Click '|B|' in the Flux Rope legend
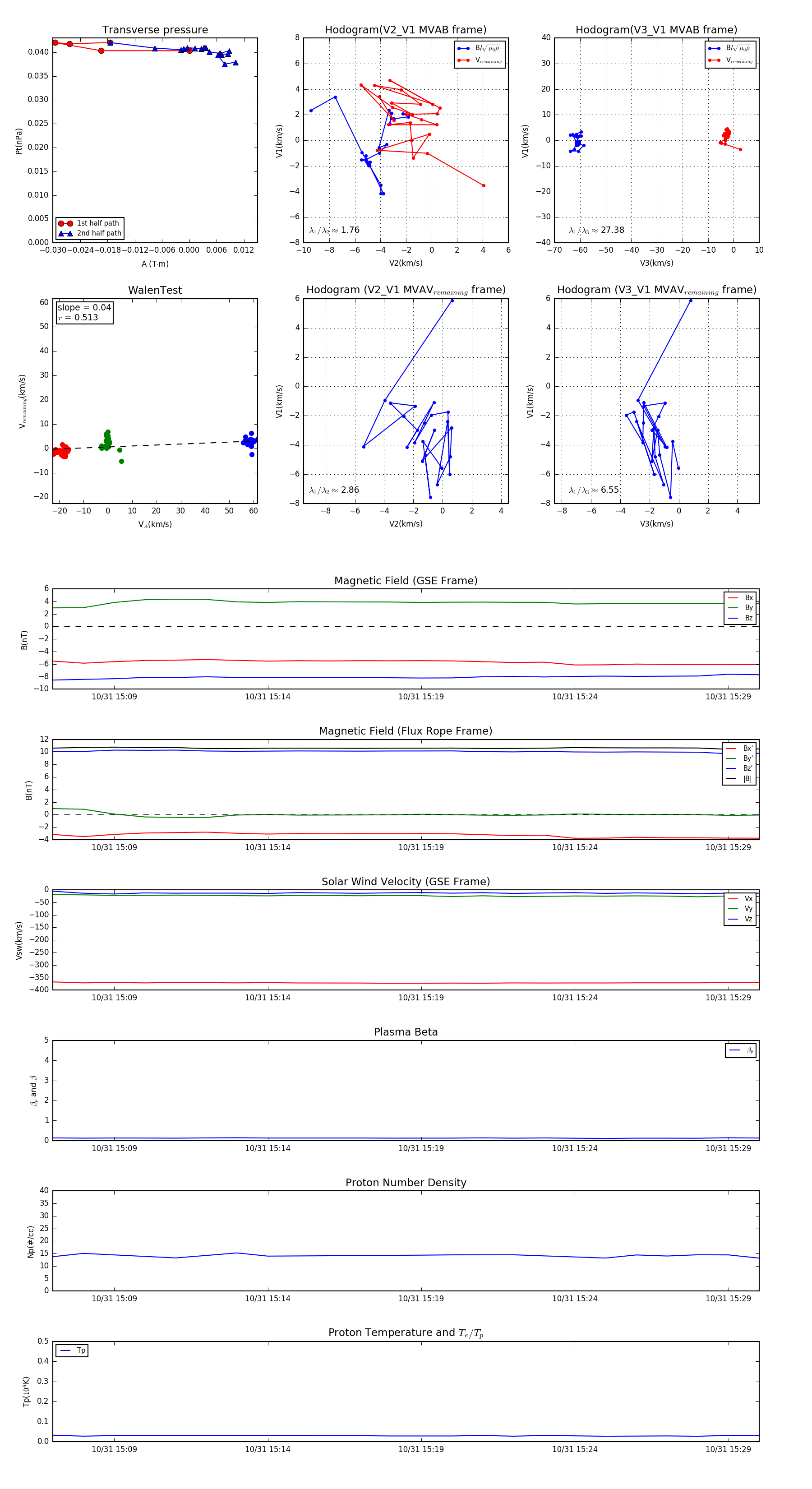Viewport: 812px width, 1489px height. pyautogui.click(x=740, y=779)
